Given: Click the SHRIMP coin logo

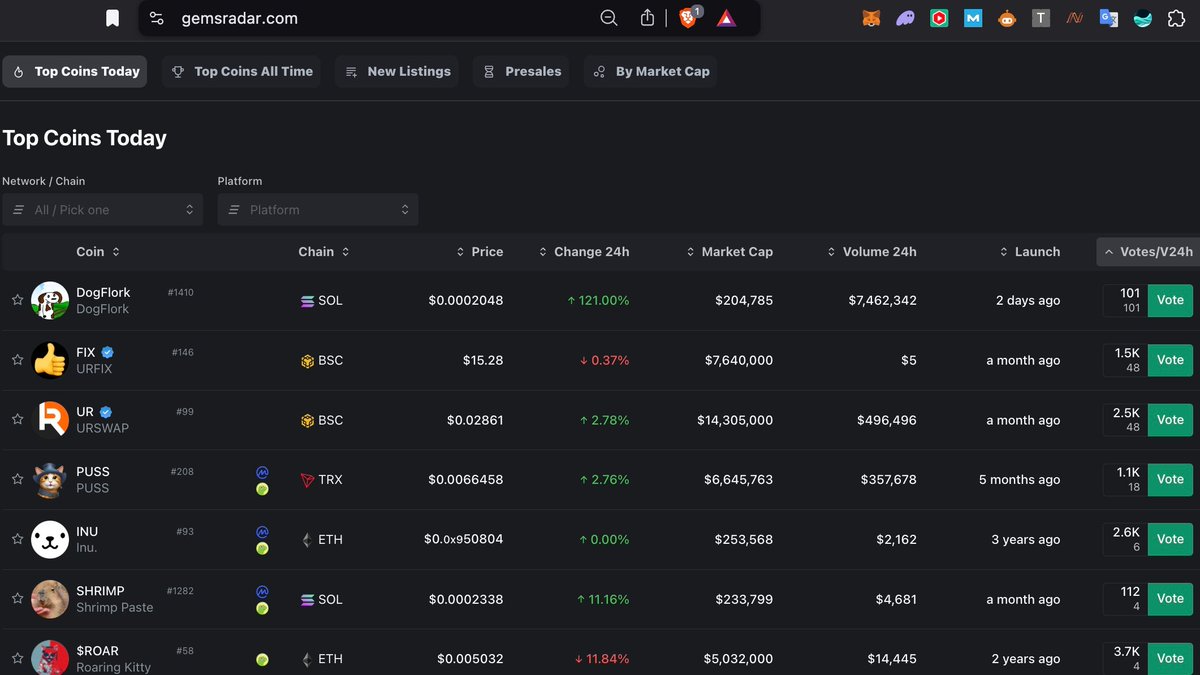Looking at the screenshot, I should tap(50, 599).
